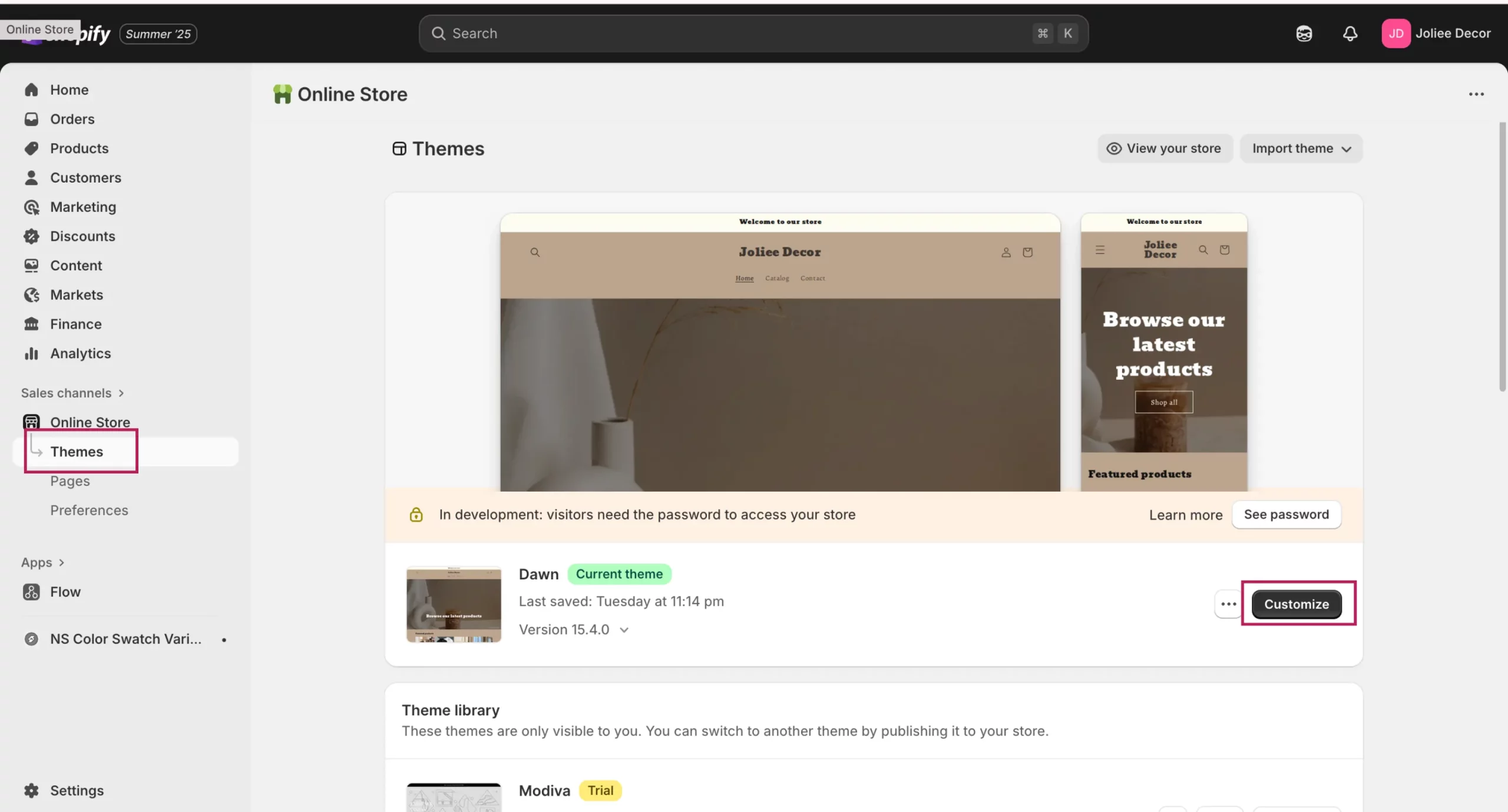Click the search magnifier icon in top bar
The image size is (1508, 812).
tap(438, 34)
